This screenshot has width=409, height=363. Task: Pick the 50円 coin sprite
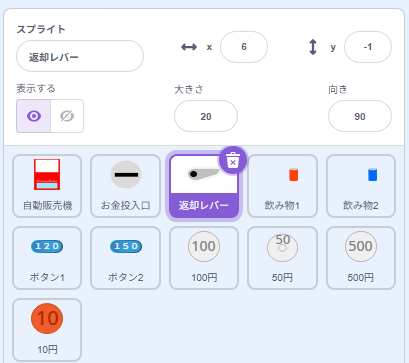click(x=282, y=258)
